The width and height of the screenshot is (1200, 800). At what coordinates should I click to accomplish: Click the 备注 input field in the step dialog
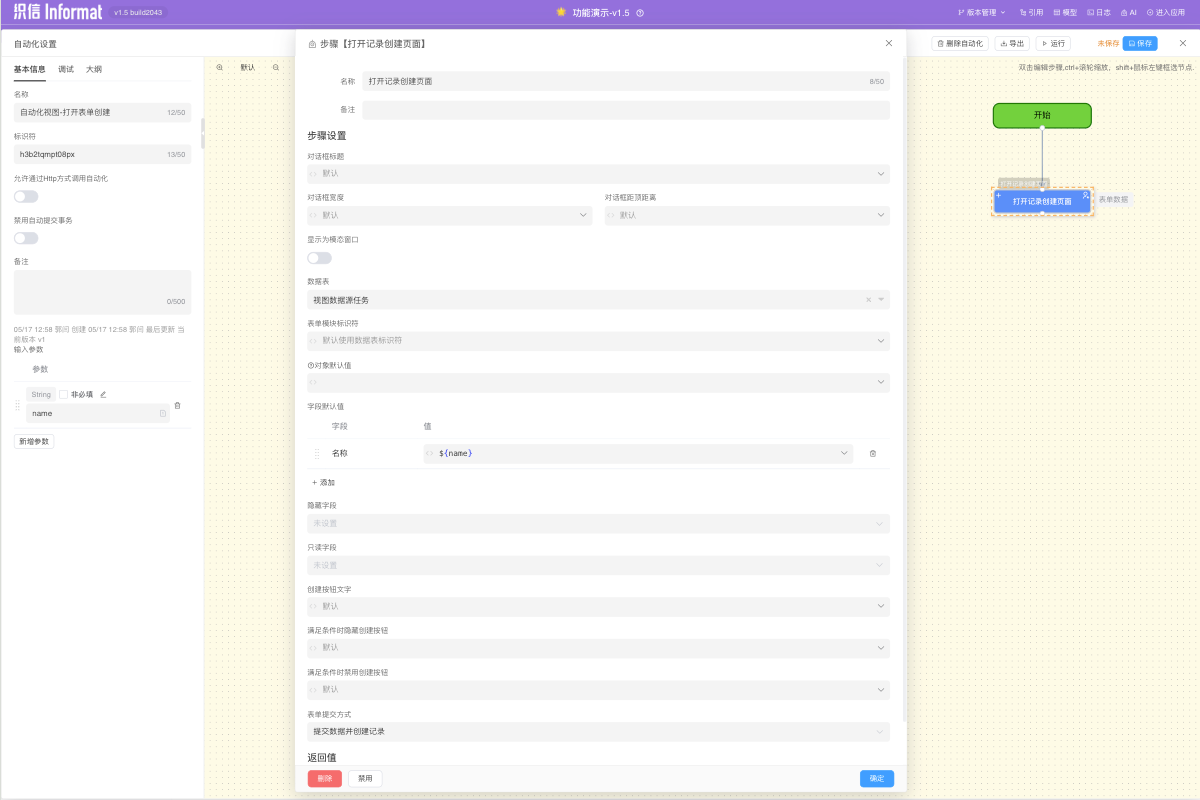[625, 110]
